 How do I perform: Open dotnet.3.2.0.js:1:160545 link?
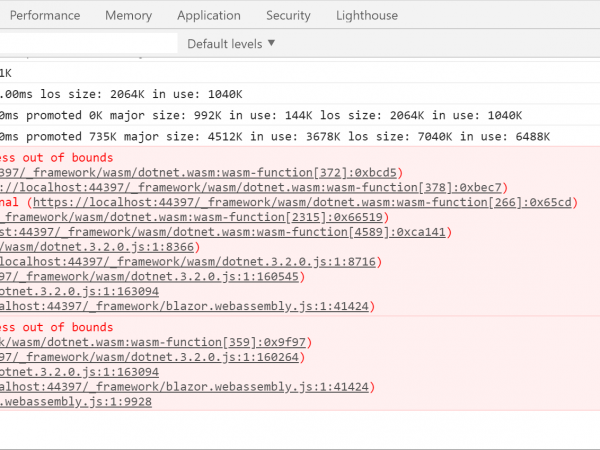149,277
